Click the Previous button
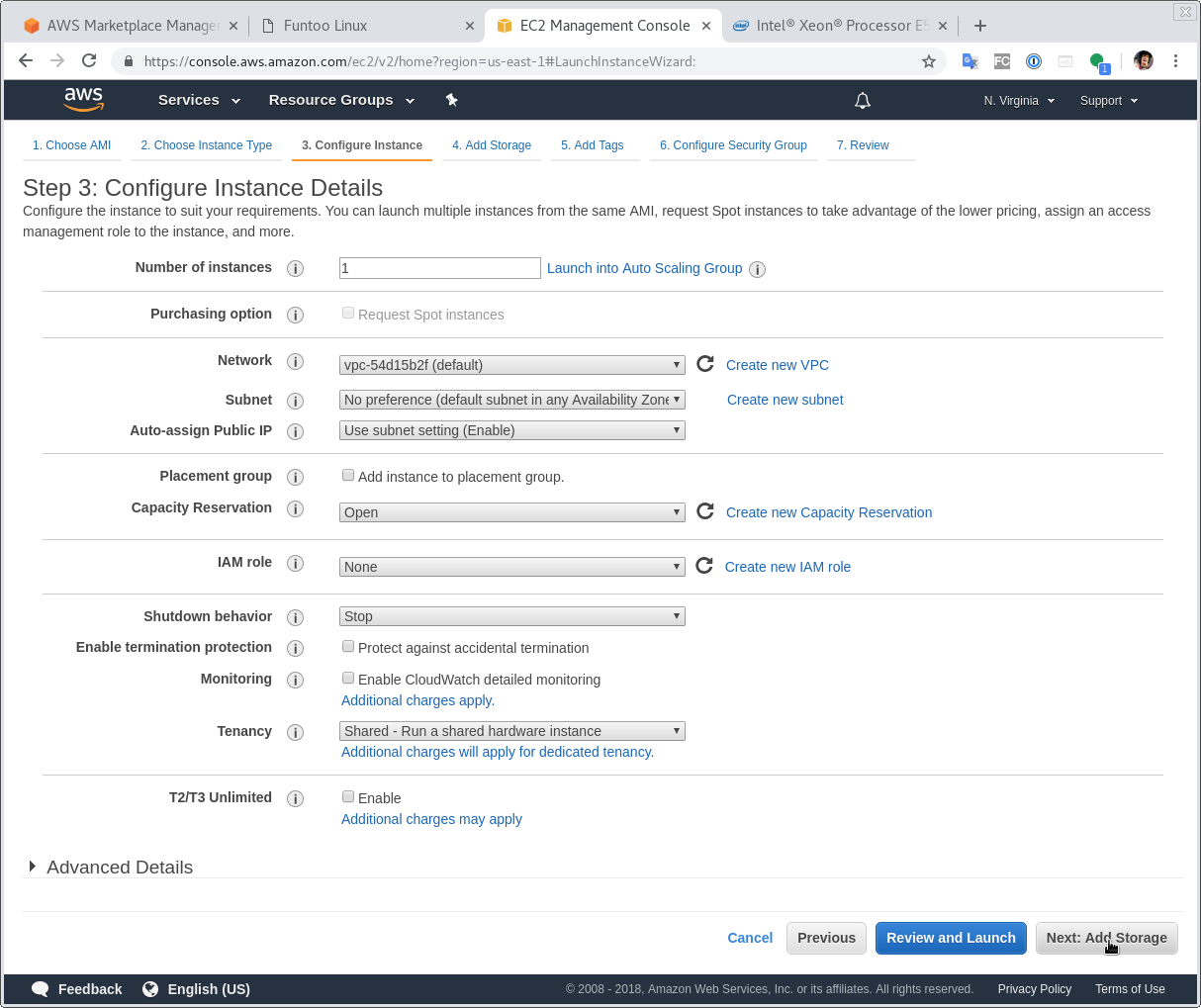The width and height of the screenshot is (1201, 1008). coord(826,938)
